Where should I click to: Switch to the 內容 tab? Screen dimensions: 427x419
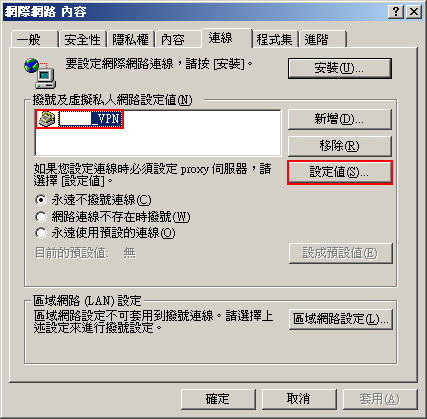click(178, 39)
